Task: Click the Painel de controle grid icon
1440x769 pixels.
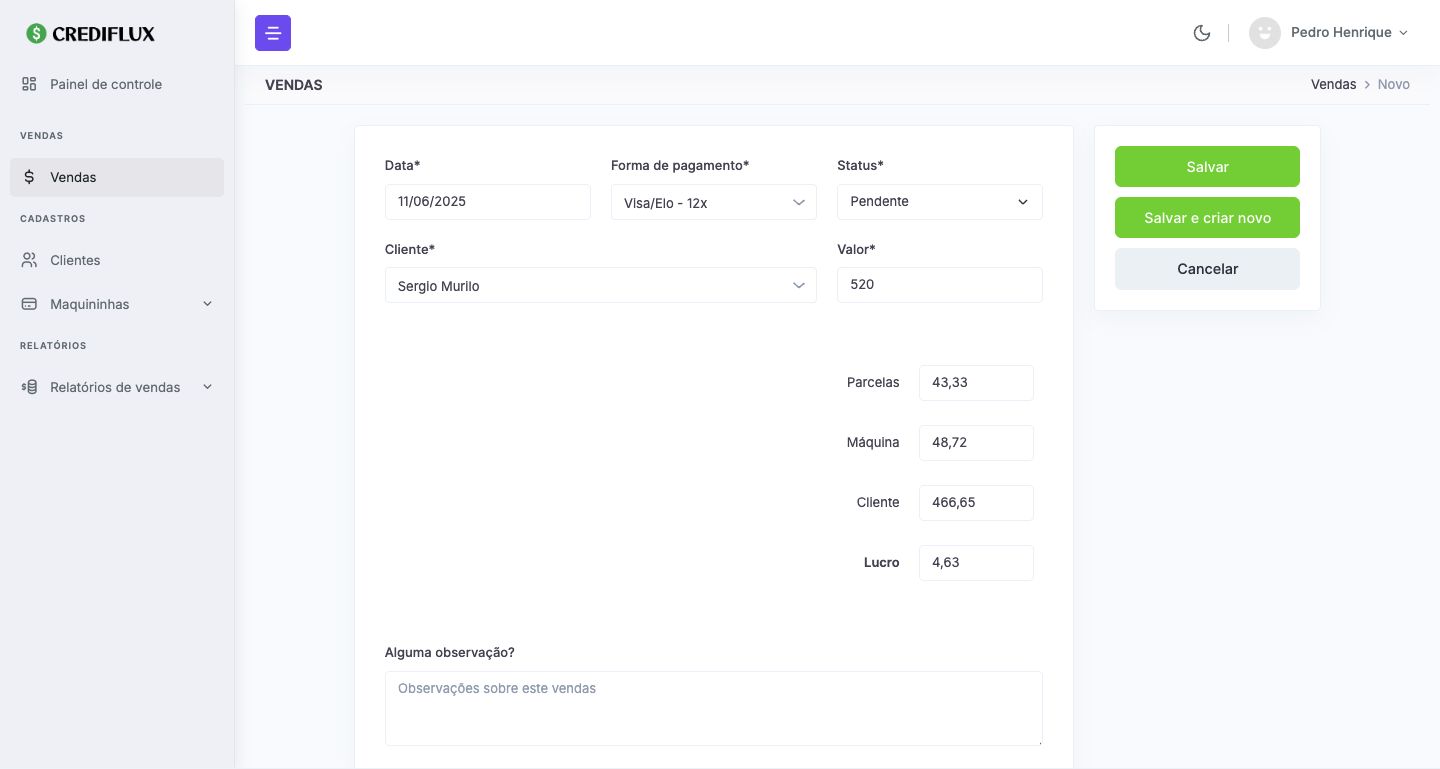Action: point(29,84)
